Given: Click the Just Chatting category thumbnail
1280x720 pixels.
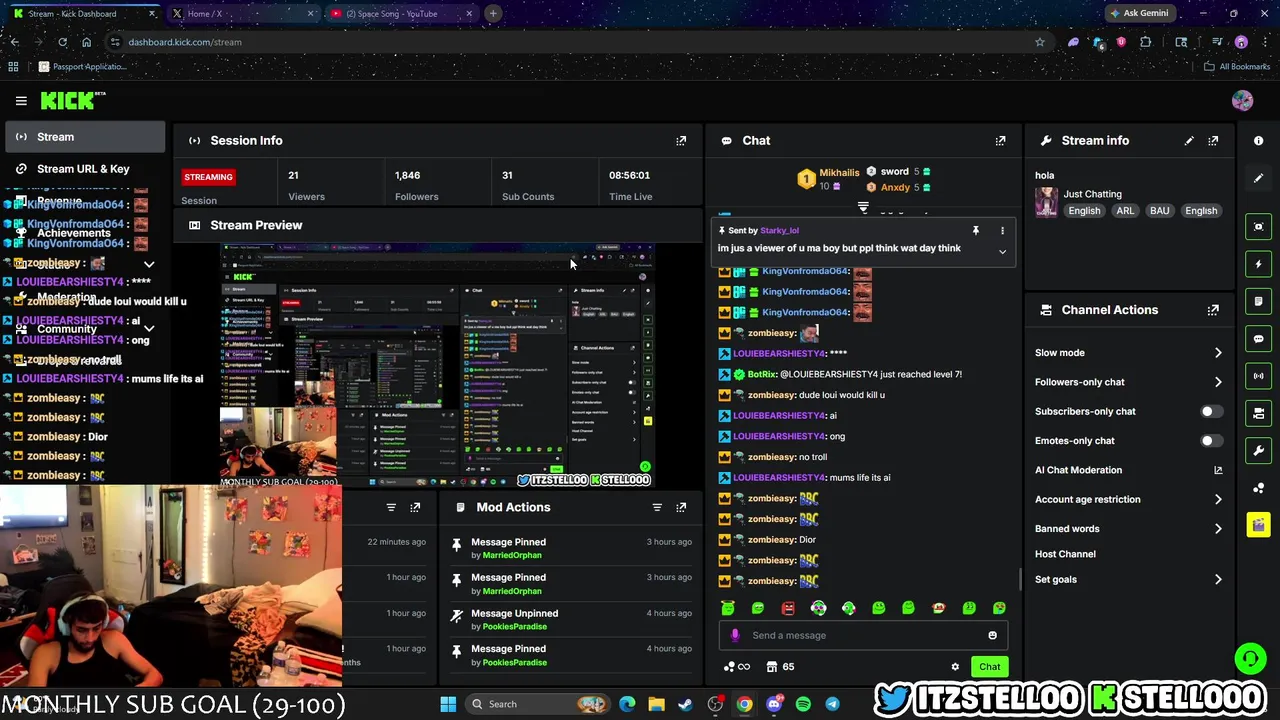Looking at the screenshot, I should [1046, 203].
